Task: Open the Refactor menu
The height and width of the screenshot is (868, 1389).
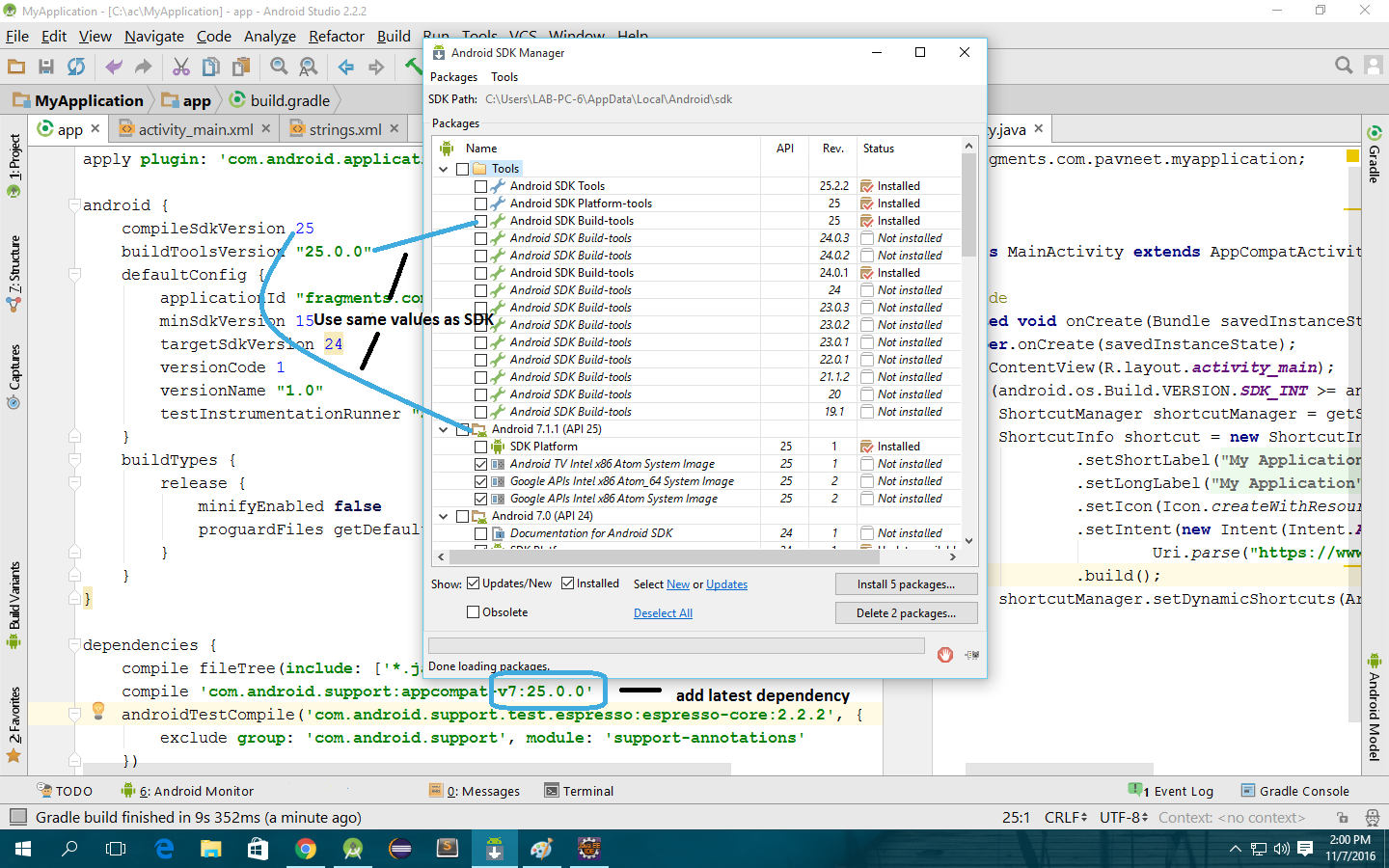Action: point(337,36)
